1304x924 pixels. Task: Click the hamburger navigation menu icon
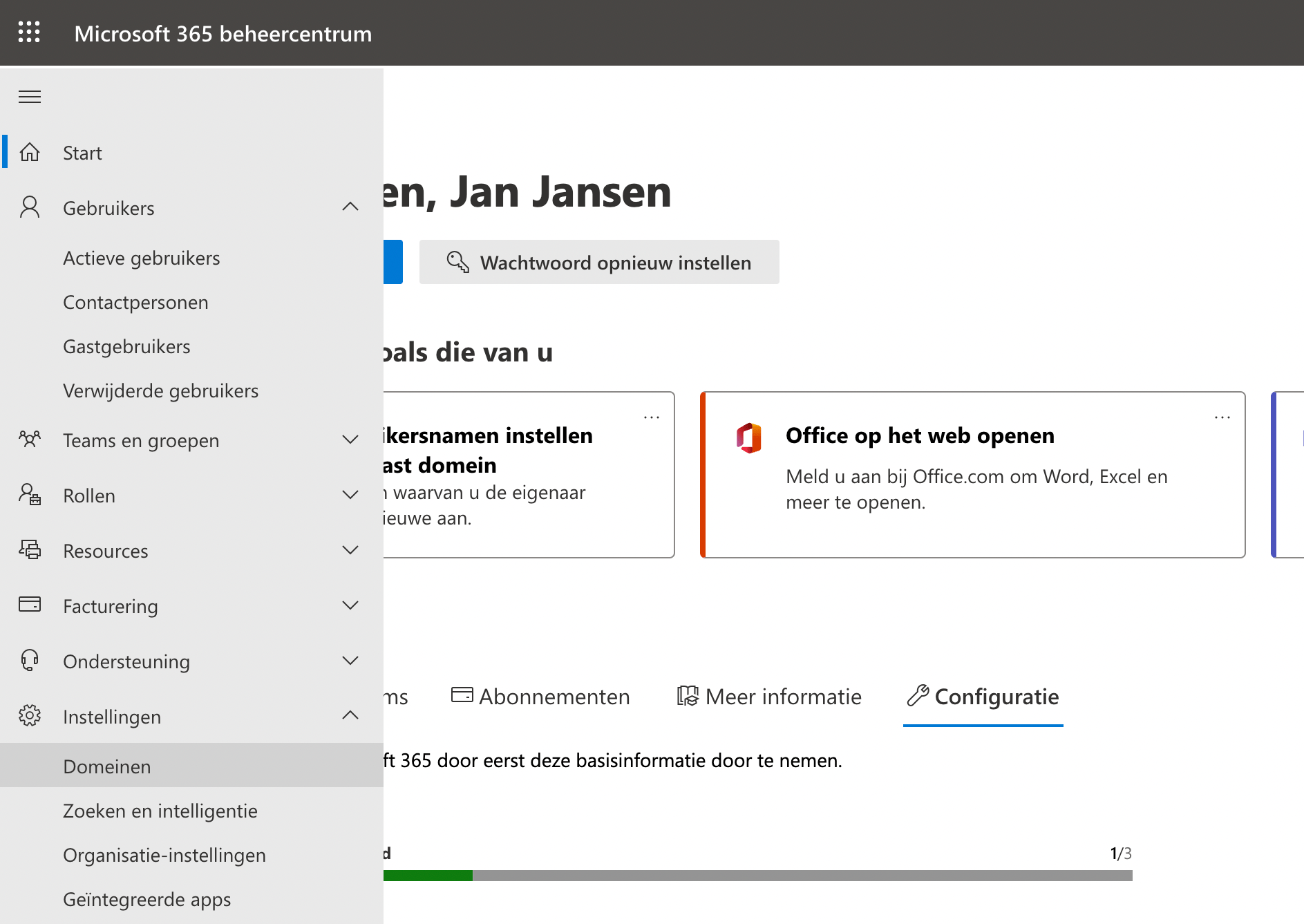[x=29, y=96]
